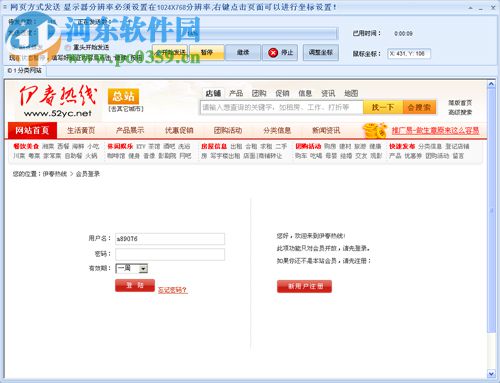Click the scrollbar down arrow
This screenshot has width=500, height=383.
click(491, 374)
